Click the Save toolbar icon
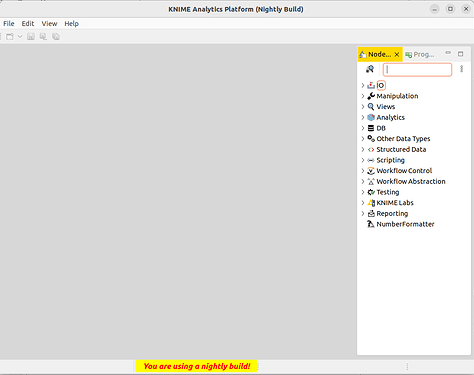474x375 pixels. (x=31, y=37)
